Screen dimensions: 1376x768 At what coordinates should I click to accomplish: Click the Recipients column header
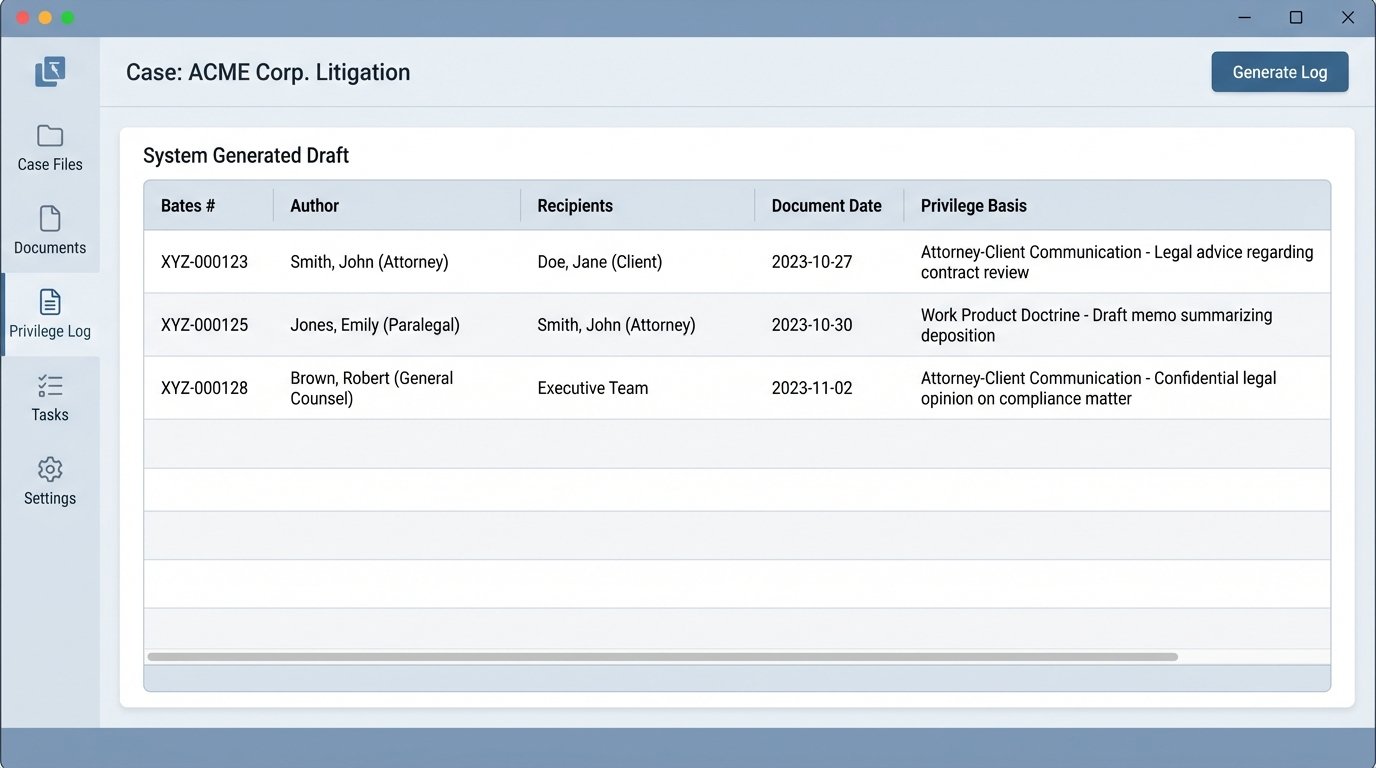click(x=575, y=205)
